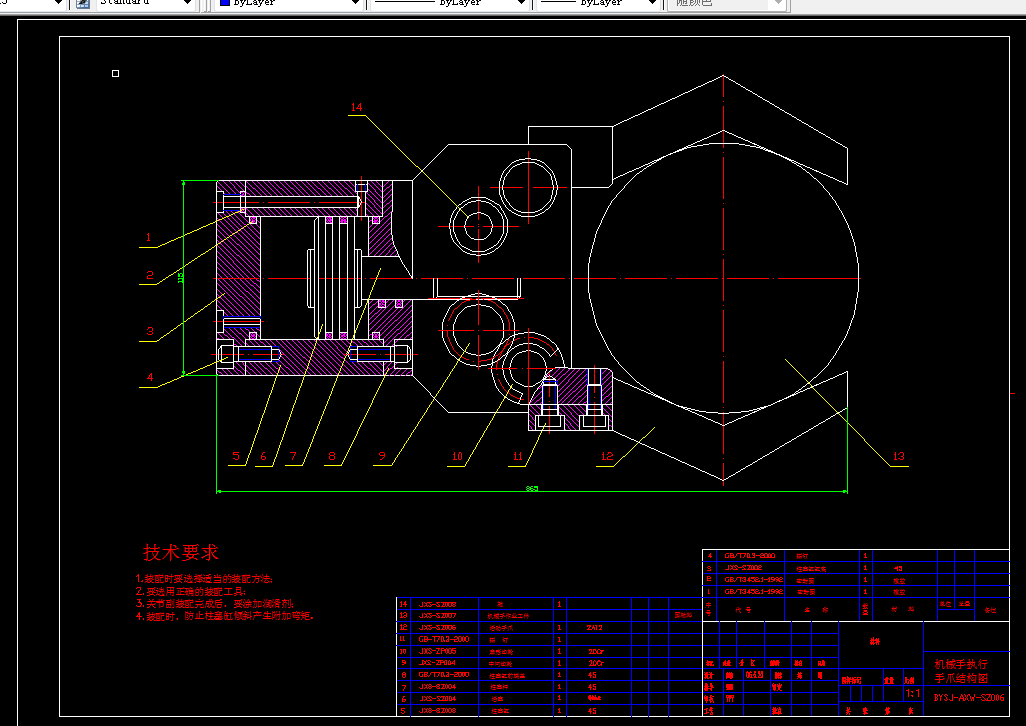Click code GB/T3452.1-1992 in parts list row 2
Image resolution: width=1026 pixels, height=726 pixels.
[x=753, y=579]
